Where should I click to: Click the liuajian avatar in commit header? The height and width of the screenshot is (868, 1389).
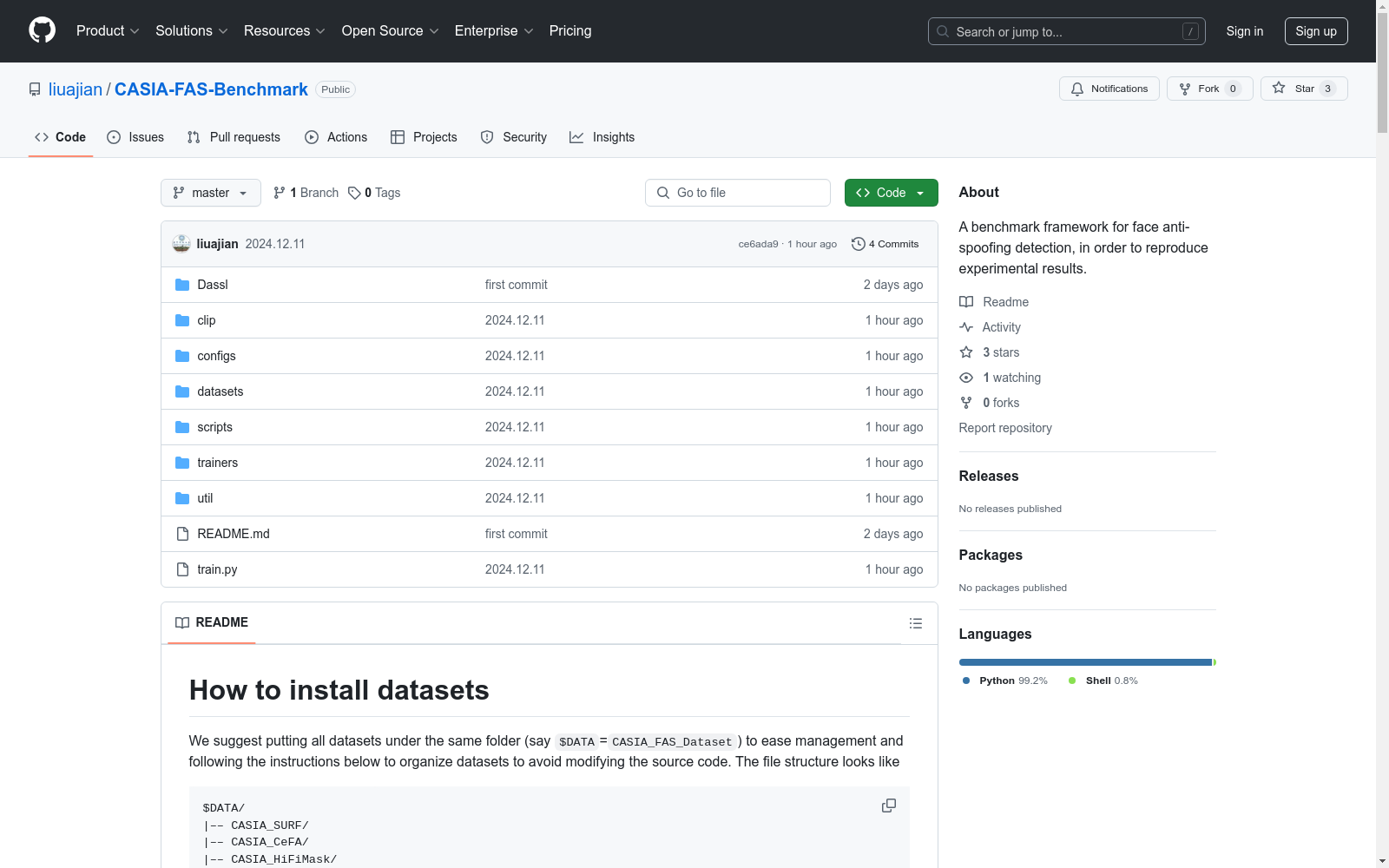pyautogui.click(x=181, y=244)
